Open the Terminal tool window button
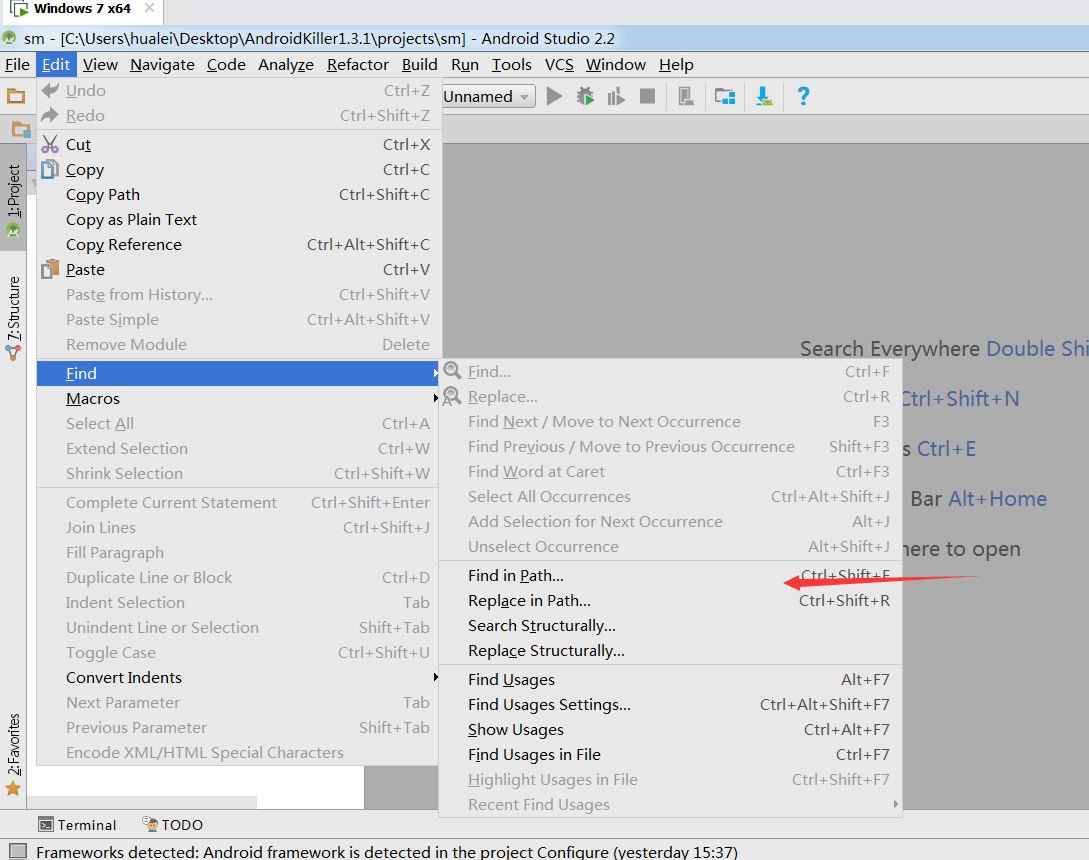This screenshot has height=860, width=1089. (x=77, y=825)
